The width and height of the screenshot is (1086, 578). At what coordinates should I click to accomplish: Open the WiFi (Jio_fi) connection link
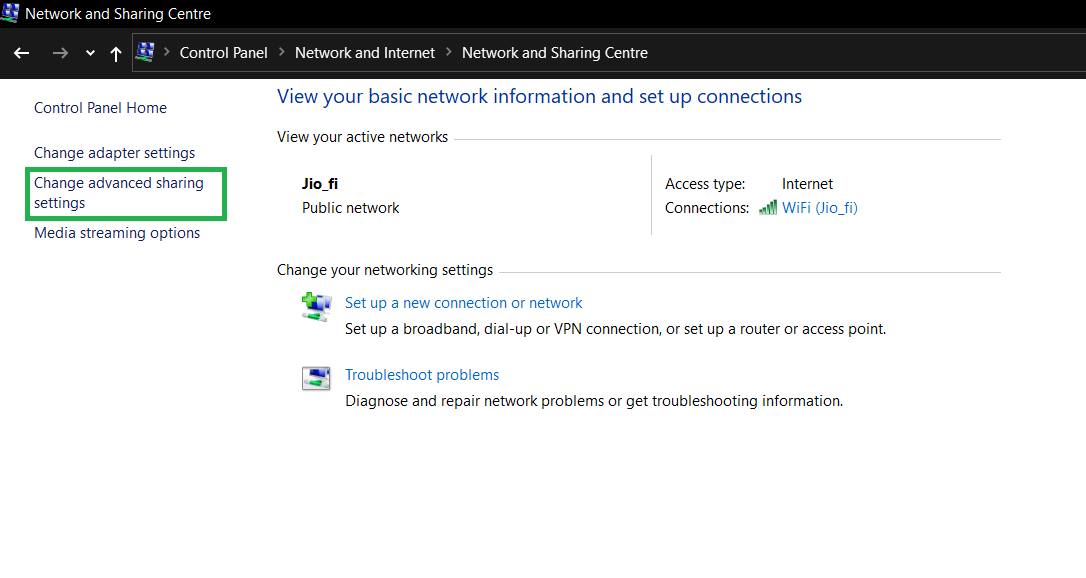[819, 208]
